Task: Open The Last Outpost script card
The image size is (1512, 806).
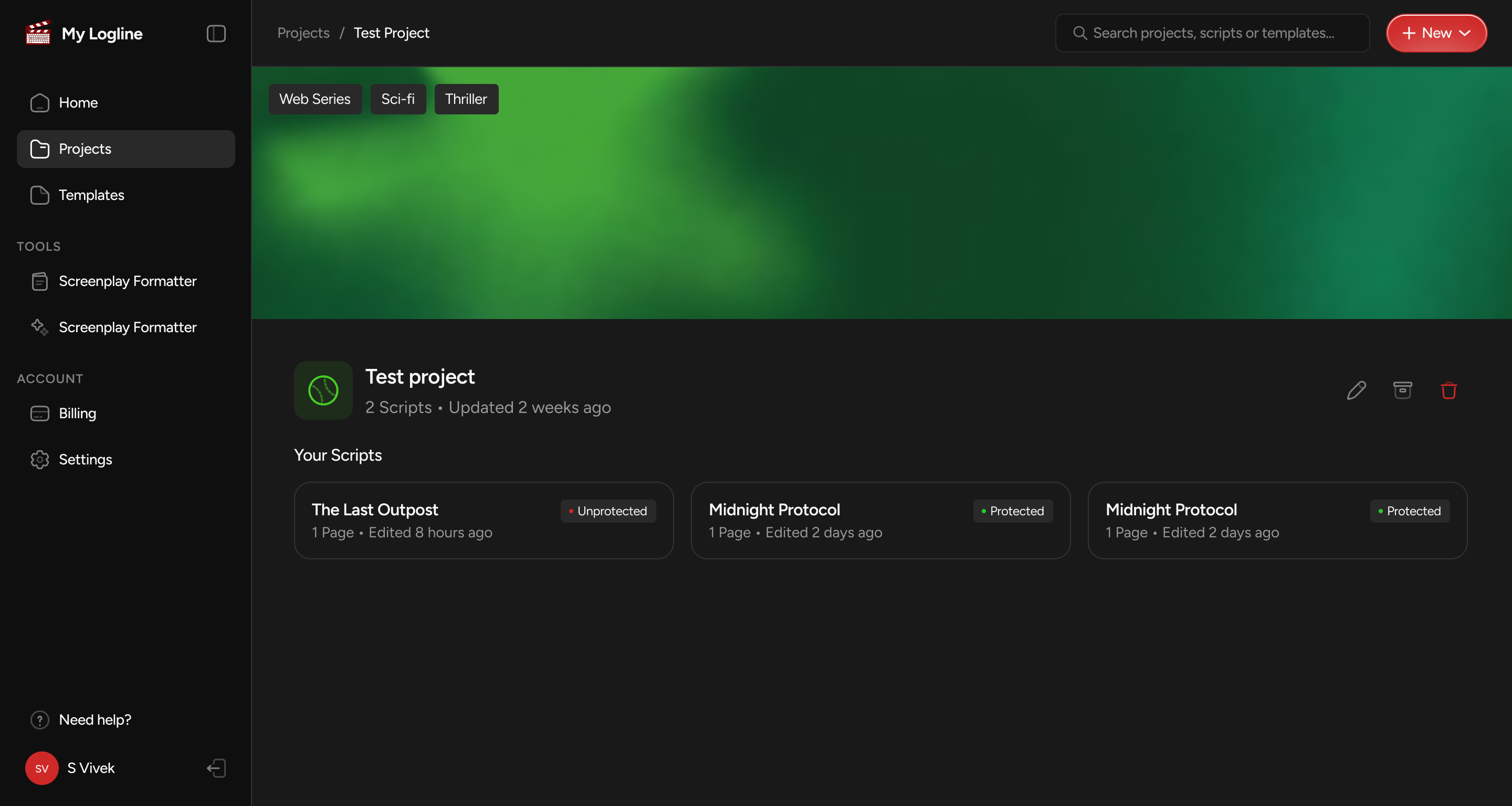Action: 483,521
